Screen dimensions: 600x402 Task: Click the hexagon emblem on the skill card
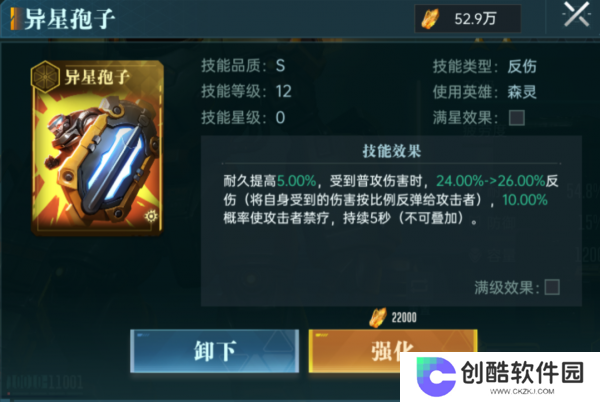pos(45,76)
